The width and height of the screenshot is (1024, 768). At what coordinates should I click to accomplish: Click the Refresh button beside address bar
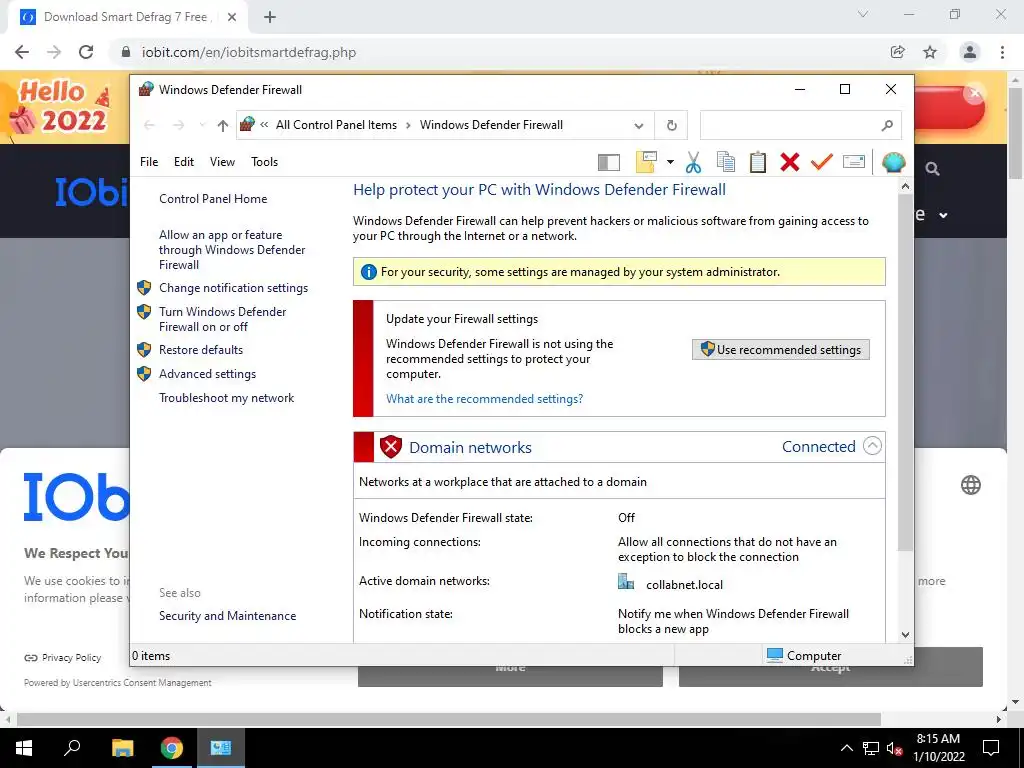tap(671, 125)
